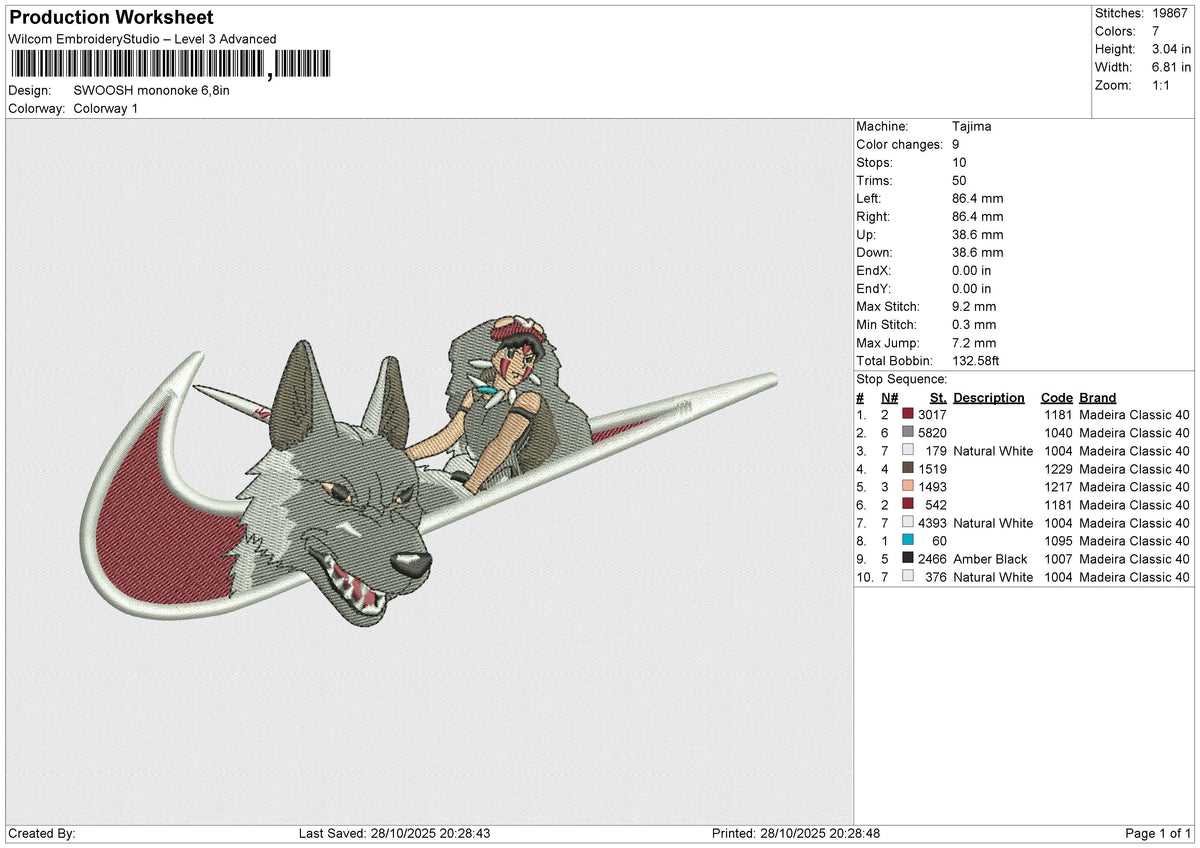Select the peach swatch with 1493 stitches
Image resolution: width=1200 pixels, height=848 pixels.
[x=908, y=487]
